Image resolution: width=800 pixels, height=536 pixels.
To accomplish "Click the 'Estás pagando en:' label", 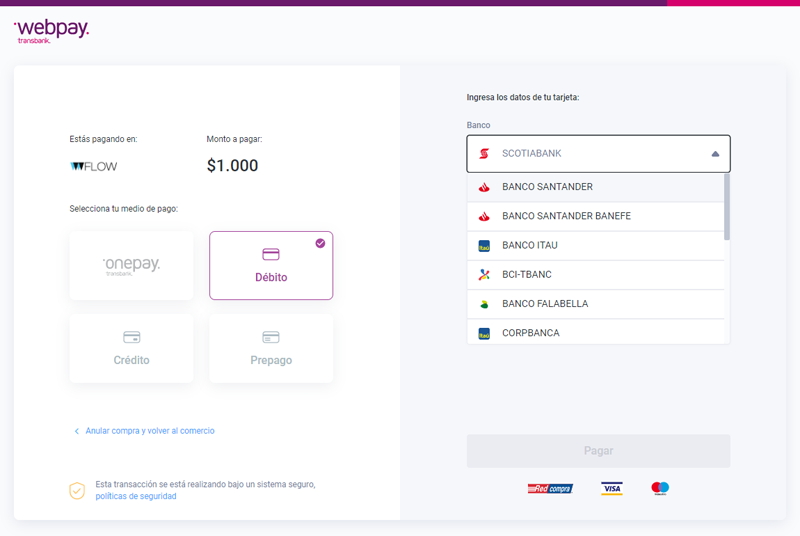I will click(103, 139).
